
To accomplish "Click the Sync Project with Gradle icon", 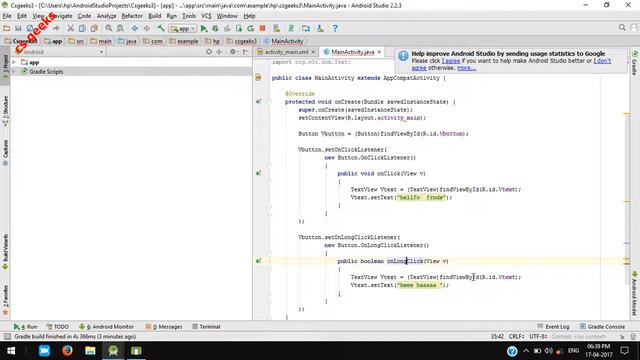I will tap(291, 28).
